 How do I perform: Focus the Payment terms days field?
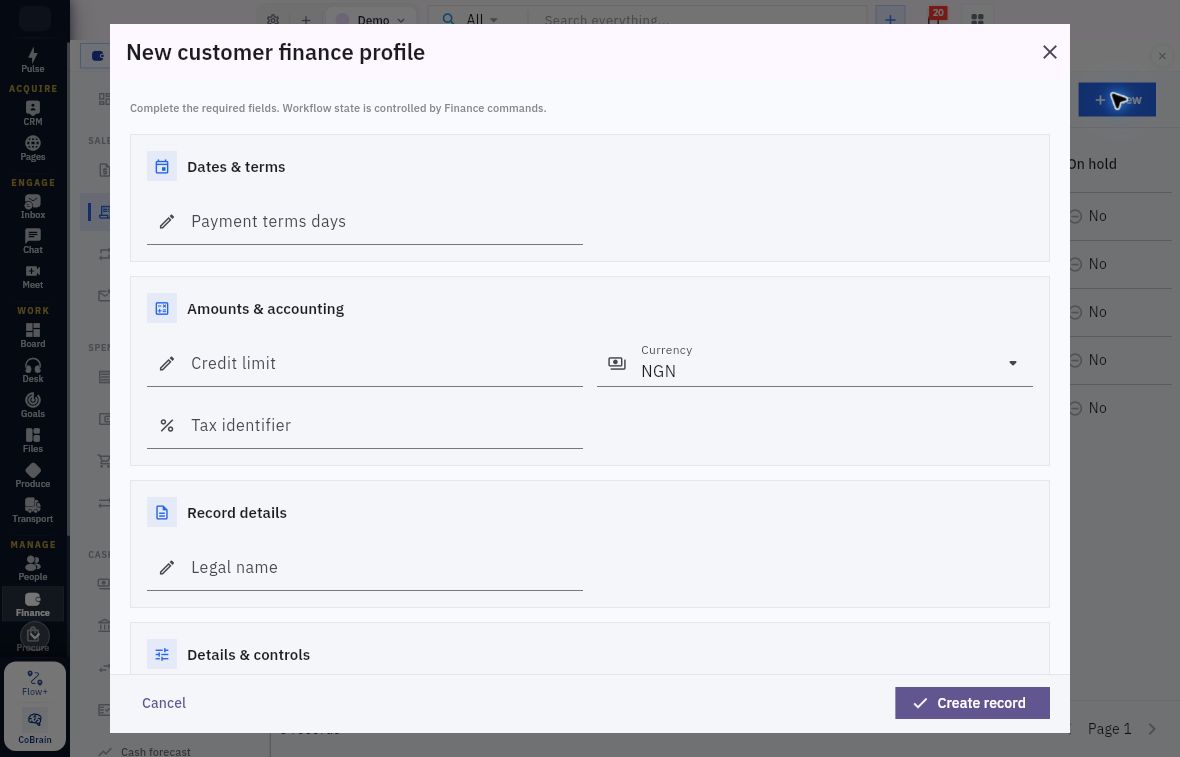(364, 221)
